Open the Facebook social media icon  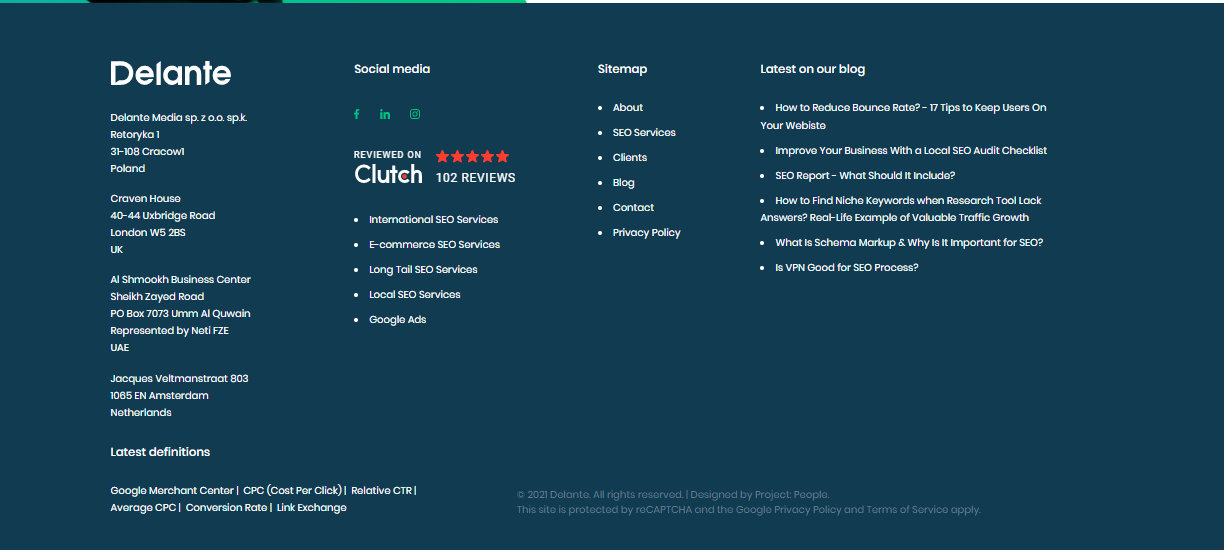coord(356,114)
